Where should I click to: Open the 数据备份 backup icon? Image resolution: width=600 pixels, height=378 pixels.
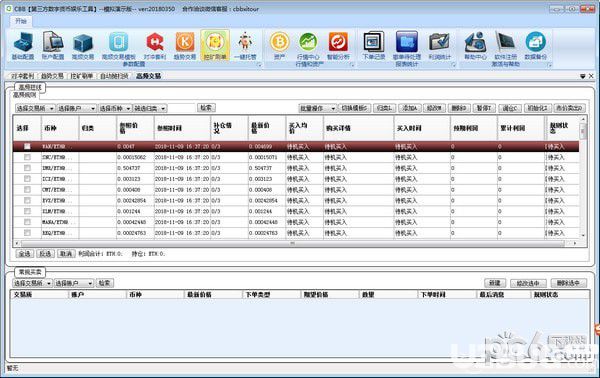tap(535, 46)
